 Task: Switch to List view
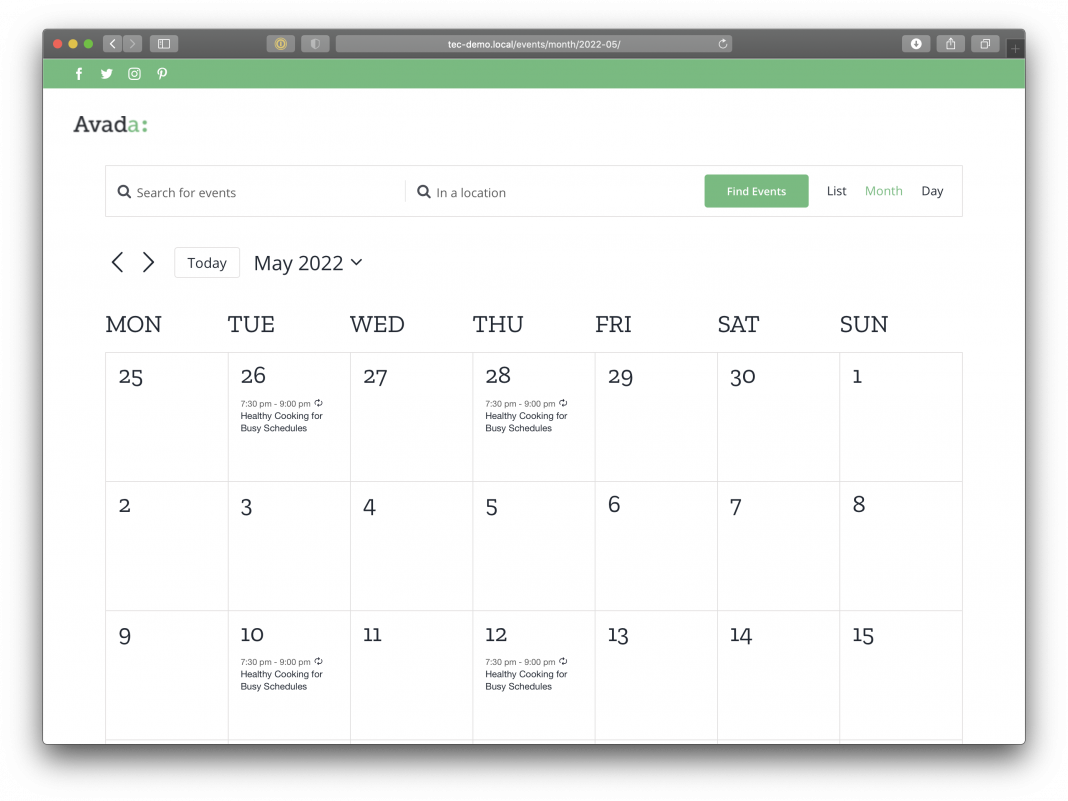[836, 190]
